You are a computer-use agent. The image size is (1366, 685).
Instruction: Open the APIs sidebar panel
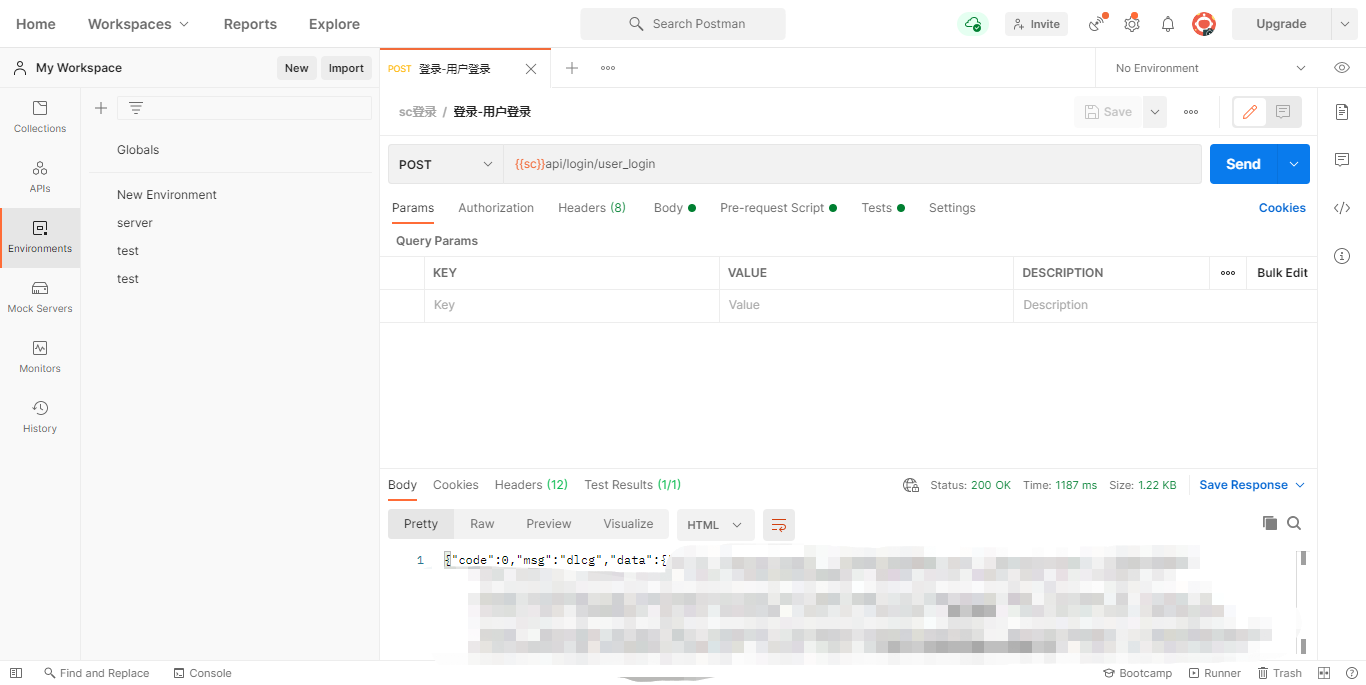click(x=40, y=177)
